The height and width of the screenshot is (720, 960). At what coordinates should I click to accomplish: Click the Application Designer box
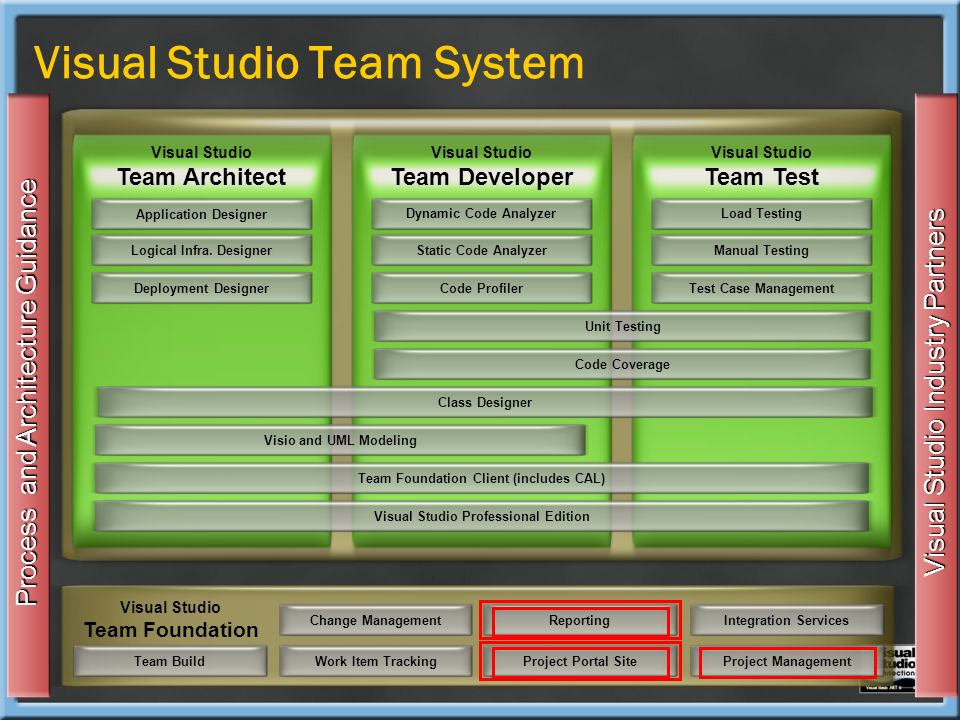[x=201, y=214]
